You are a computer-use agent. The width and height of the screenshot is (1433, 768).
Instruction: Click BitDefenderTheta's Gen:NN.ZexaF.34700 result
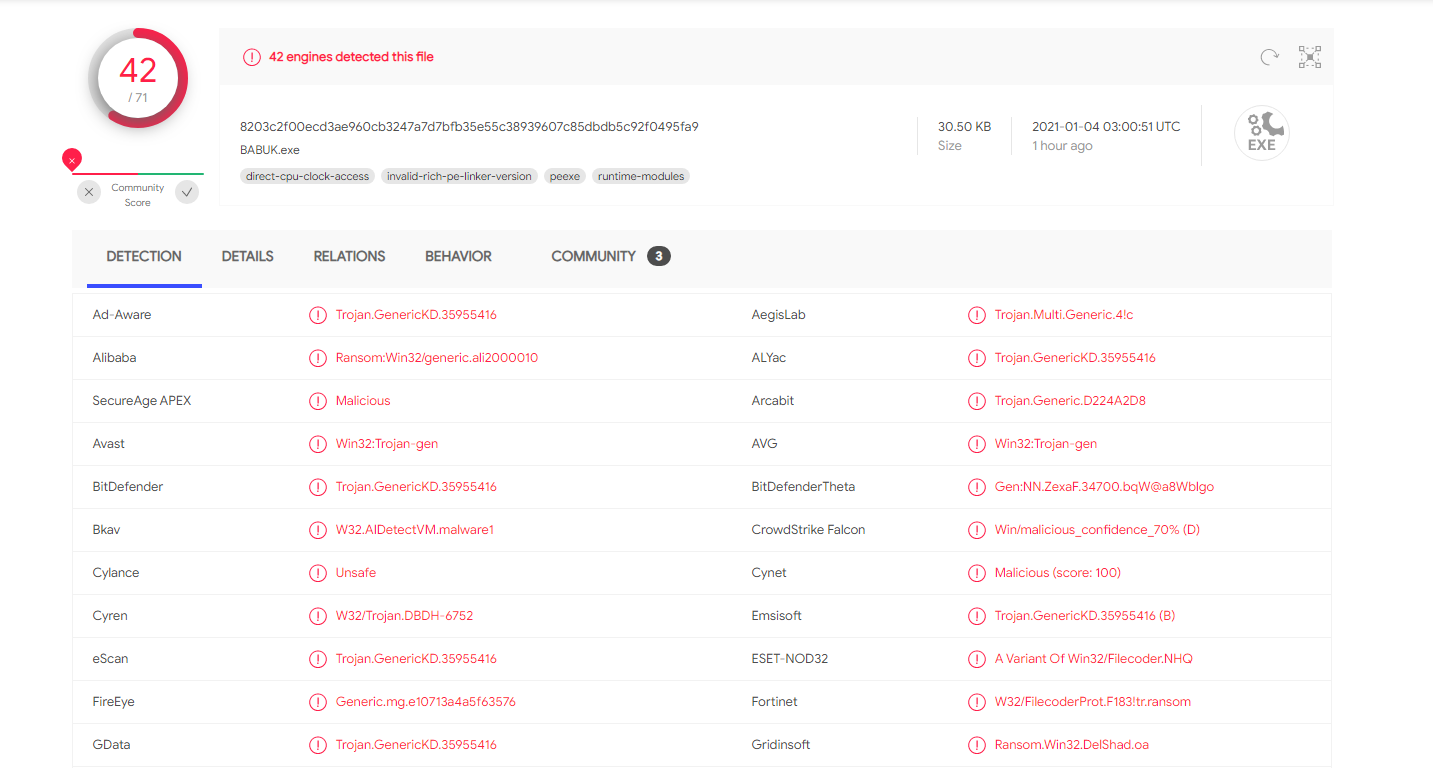tap(1104, 487)
